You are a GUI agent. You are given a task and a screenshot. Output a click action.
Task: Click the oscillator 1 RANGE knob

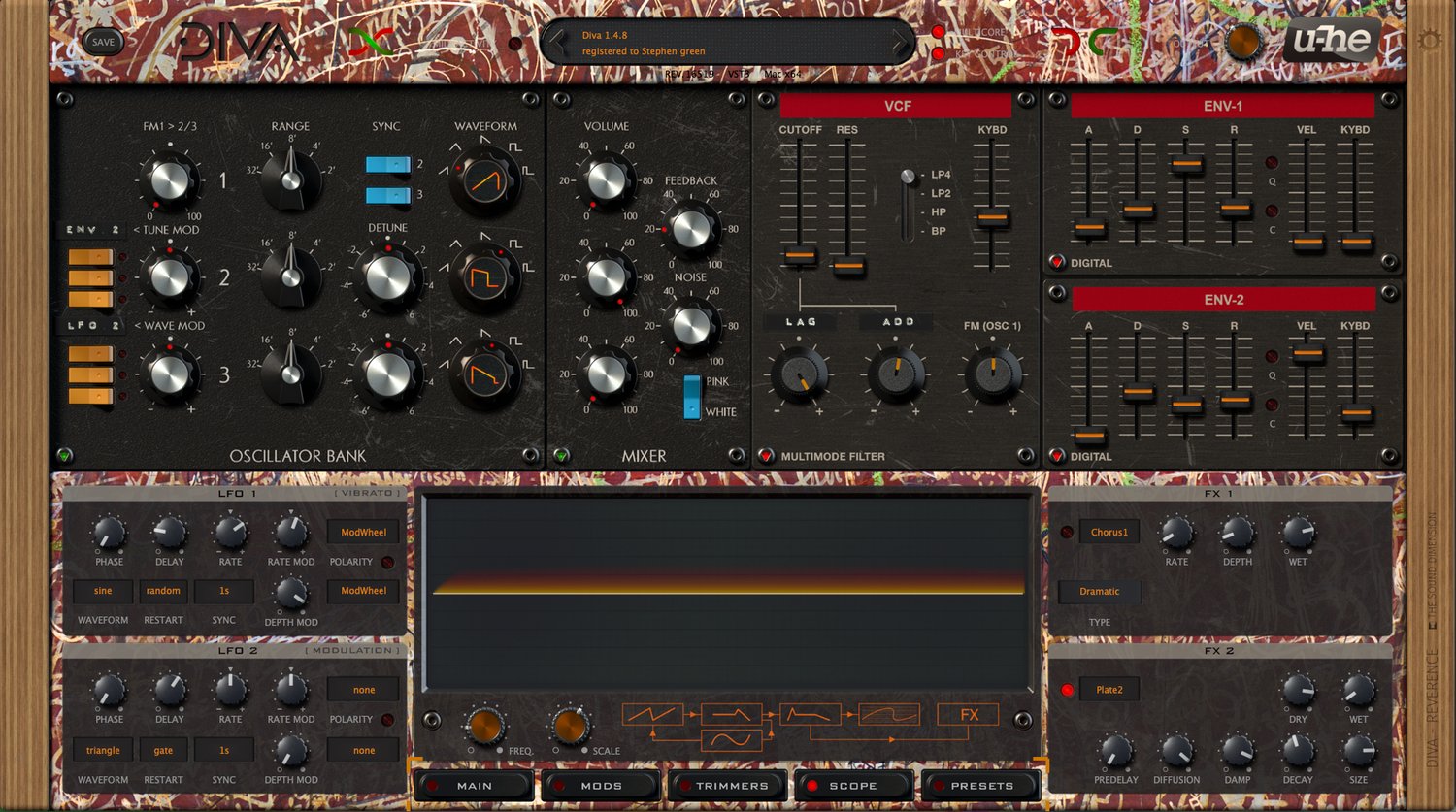click(291, 179)
